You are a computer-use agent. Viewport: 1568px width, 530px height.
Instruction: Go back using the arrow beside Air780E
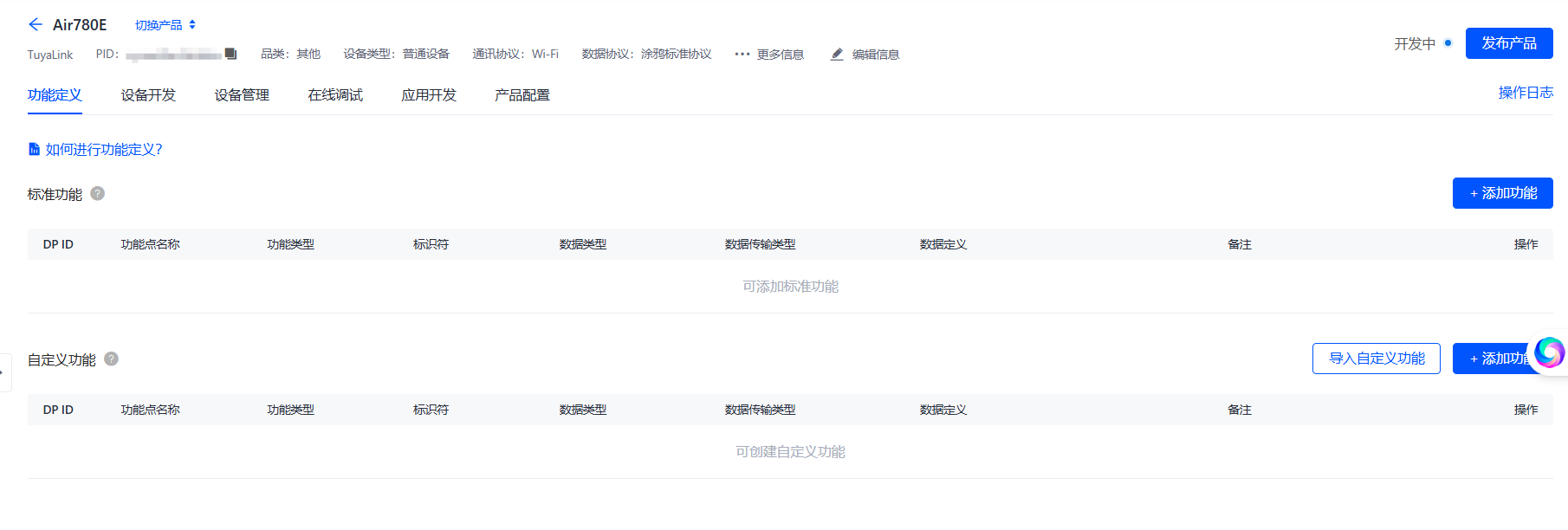pos(36,24)
